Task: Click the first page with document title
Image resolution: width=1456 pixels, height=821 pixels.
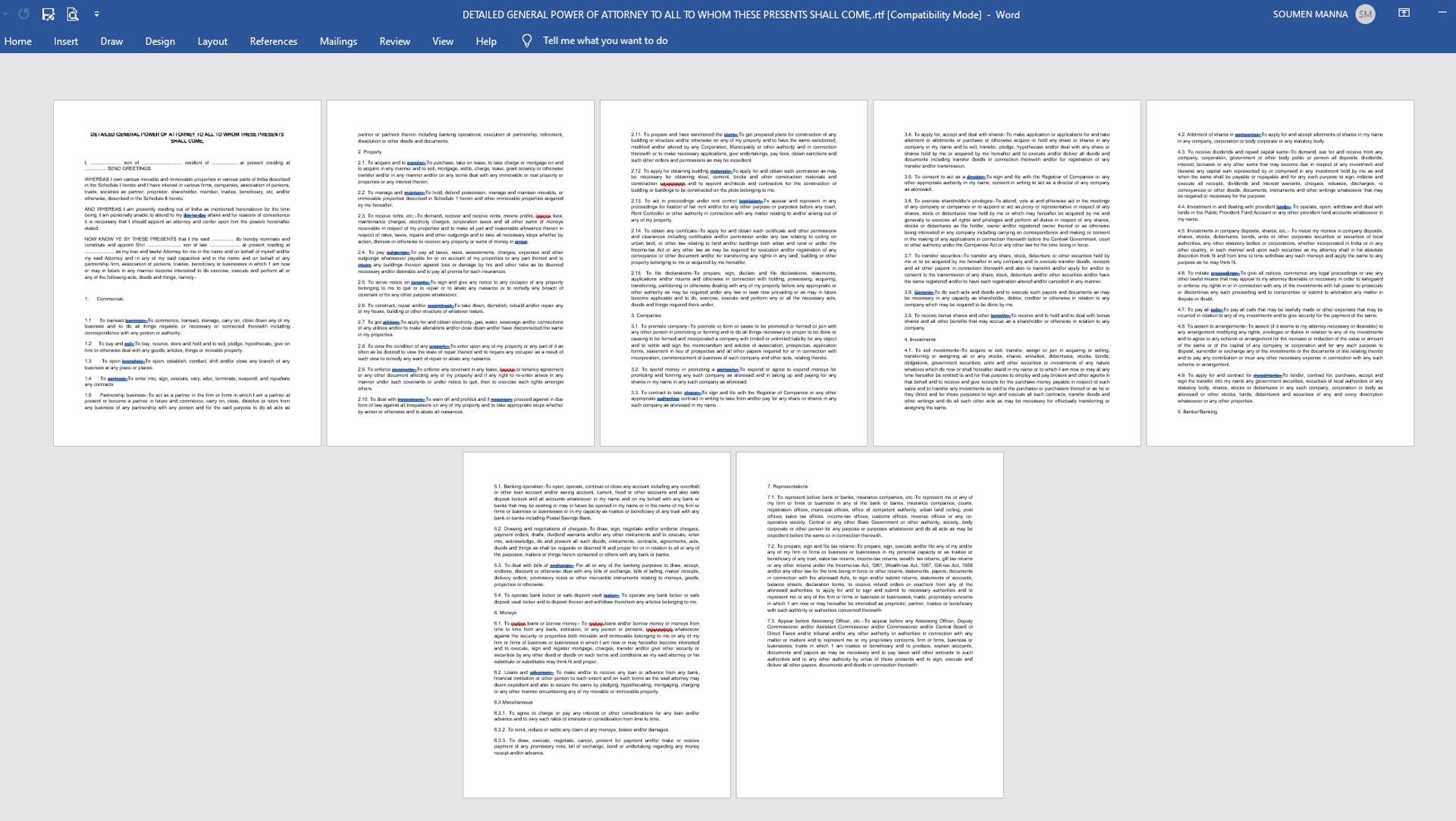Action: click(x=187, y=273)
